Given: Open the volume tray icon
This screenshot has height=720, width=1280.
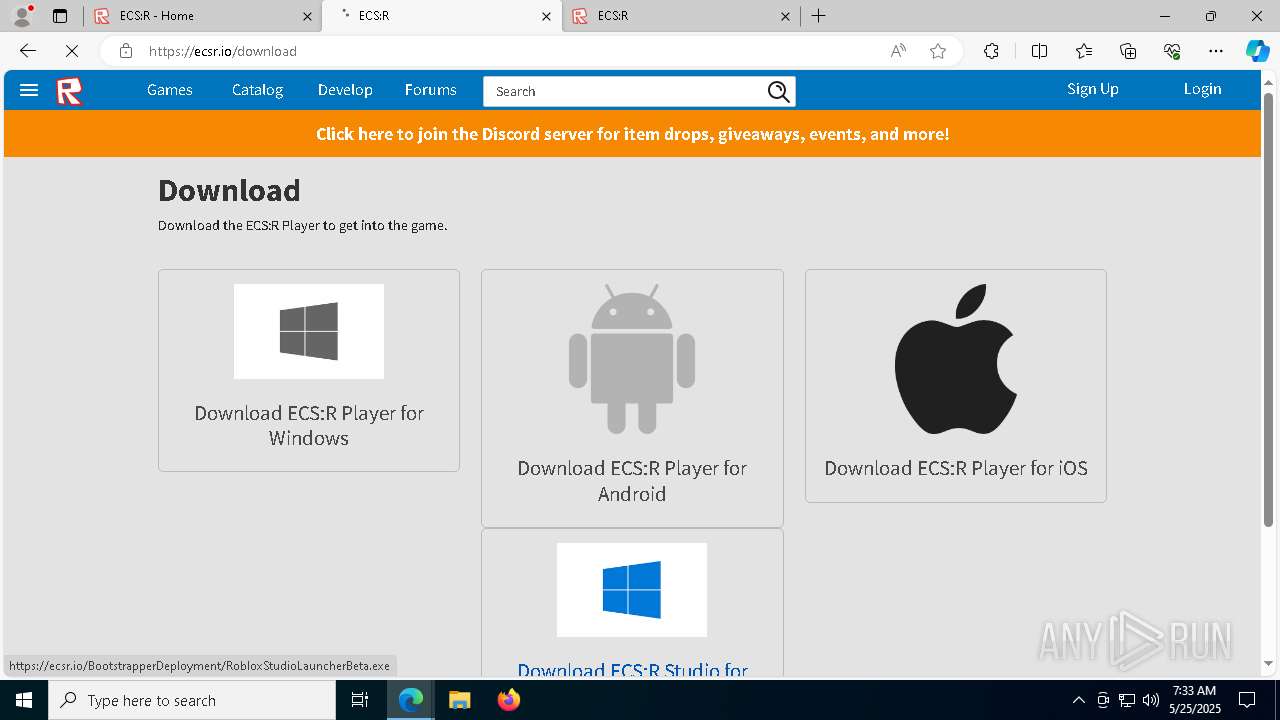Looking at the screenshot, I should (x=1150, y=700).
